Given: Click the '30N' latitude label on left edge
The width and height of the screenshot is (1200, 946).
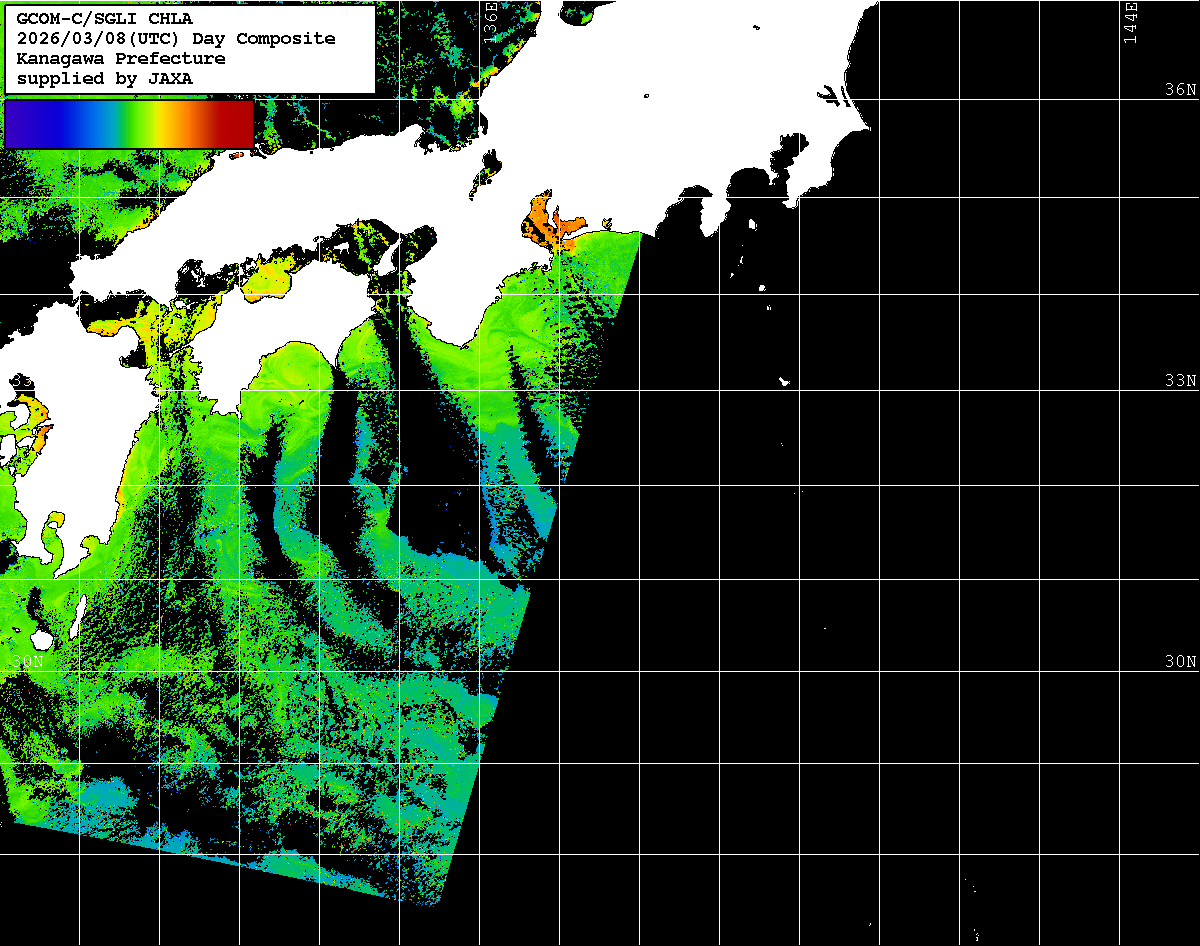Looking at the screenshot, I should [28, 662].
